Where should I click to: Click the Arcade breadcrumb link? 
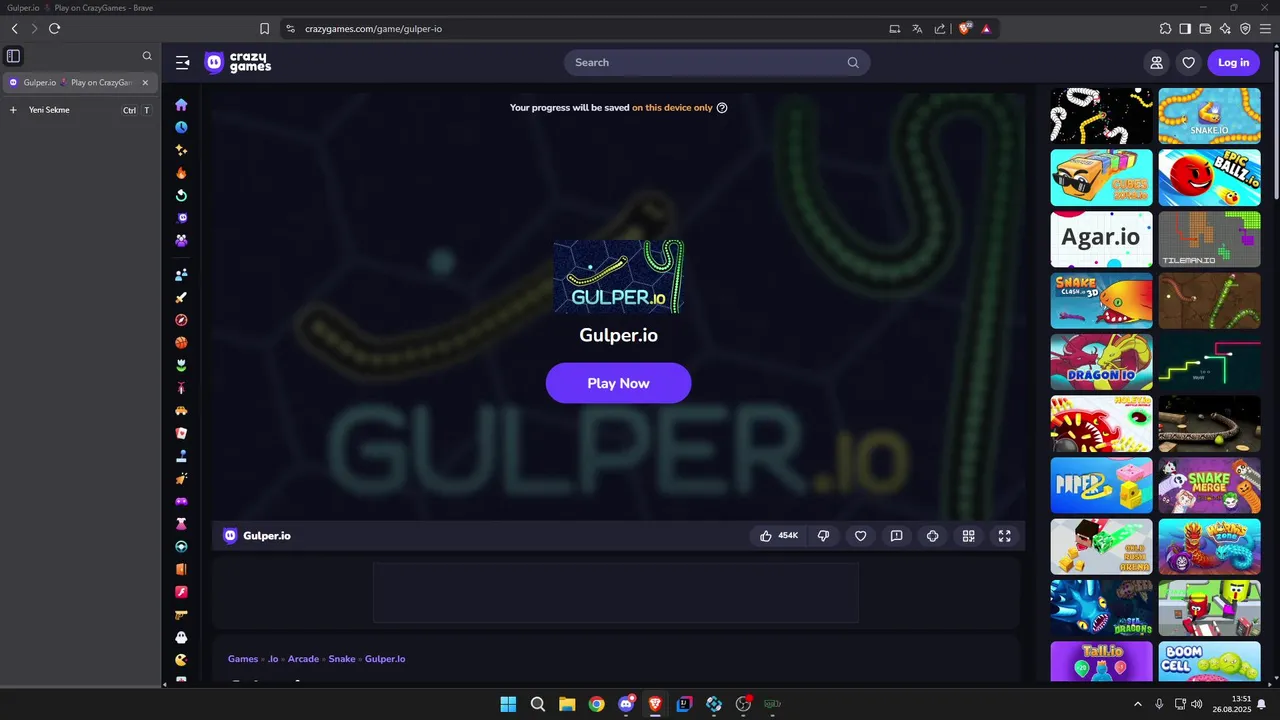point(303,659)
